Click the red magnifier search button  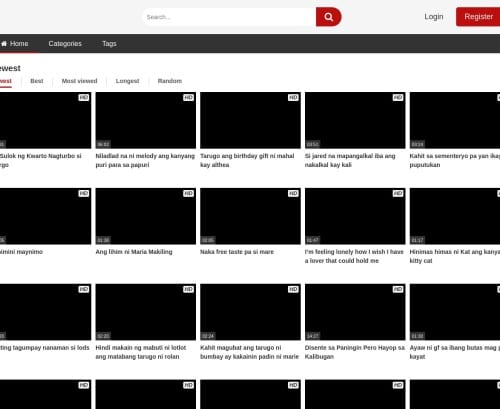[329, 17]
